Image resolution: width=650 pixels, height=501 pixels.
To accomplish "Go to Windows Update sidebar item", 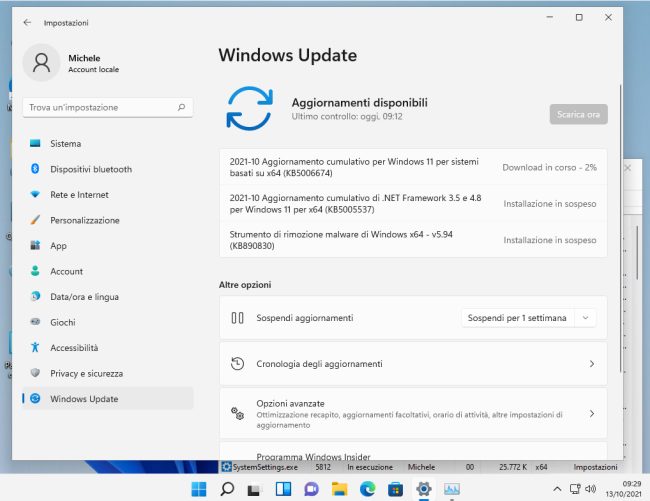I will click(x=83, y=399).
